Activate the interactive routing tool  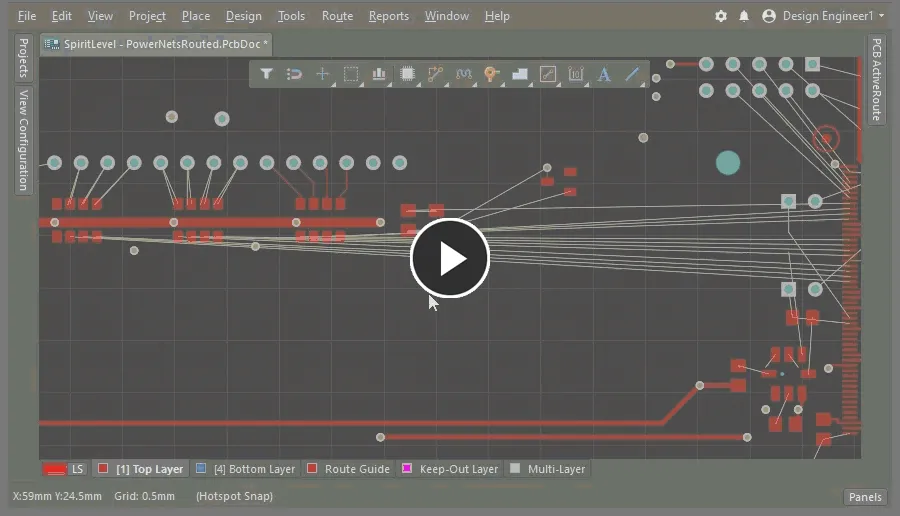coord(436,74)
